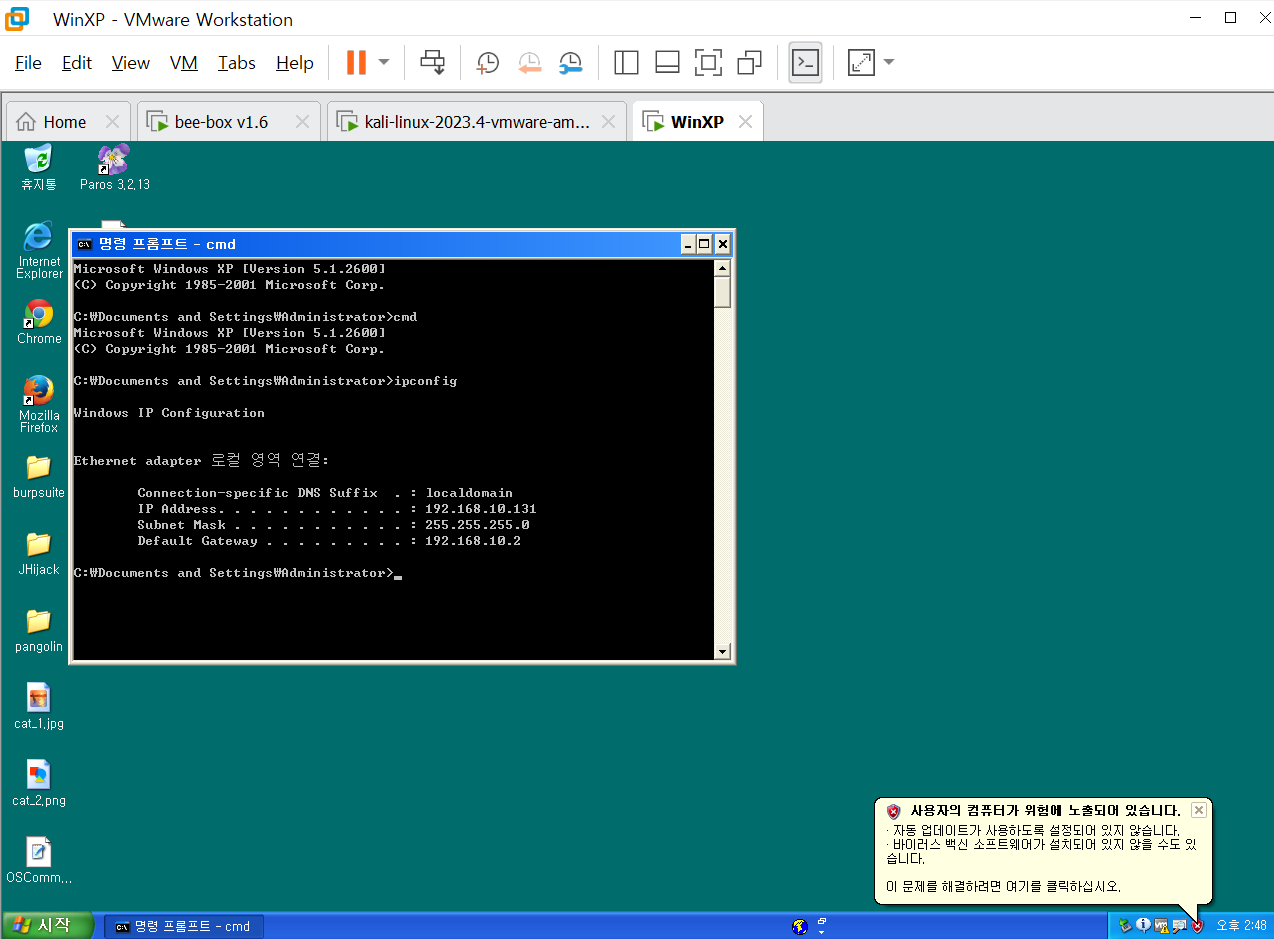Minimize the VMware Workstation window
The width and height of the screenshot is (1274, 939).
[x=1194, y=18]
